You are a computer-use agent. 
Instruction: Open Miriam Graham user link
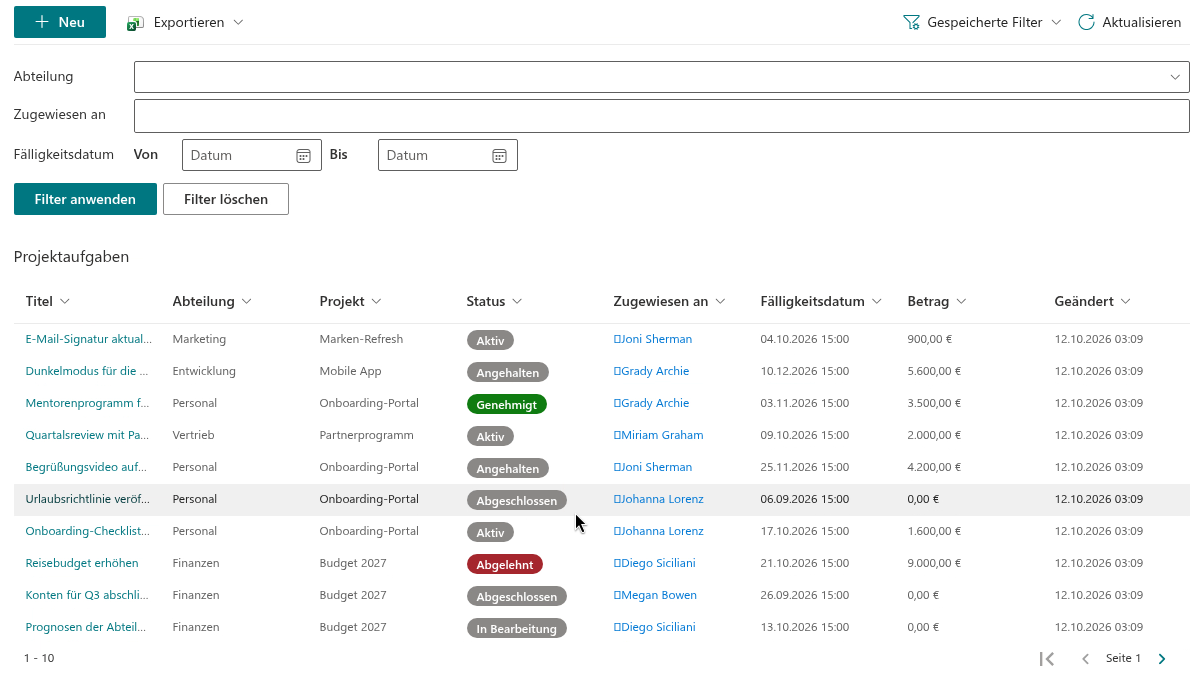[658, 435]
